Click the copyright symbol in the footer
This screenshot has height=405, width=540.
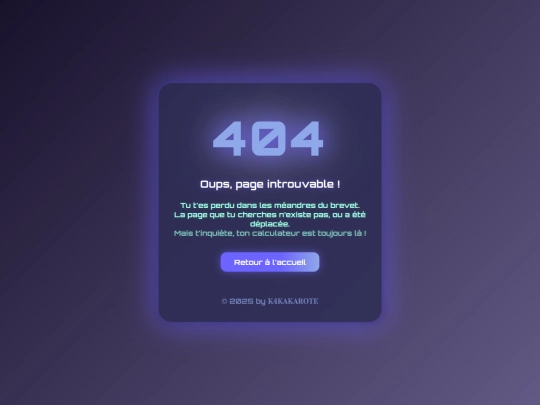point(225,301)
